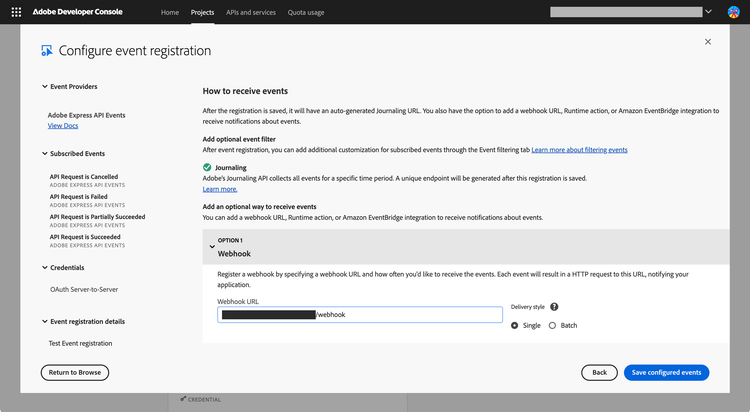Collapse the Credentials section

pyautogui.click(x=44, y=267)
